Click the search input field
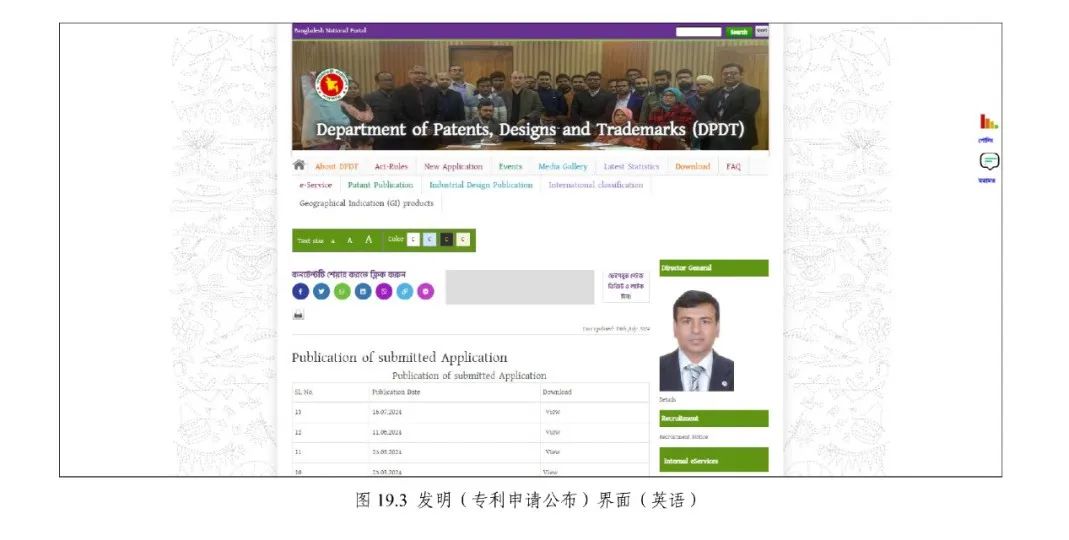 [x=698, y=32]
